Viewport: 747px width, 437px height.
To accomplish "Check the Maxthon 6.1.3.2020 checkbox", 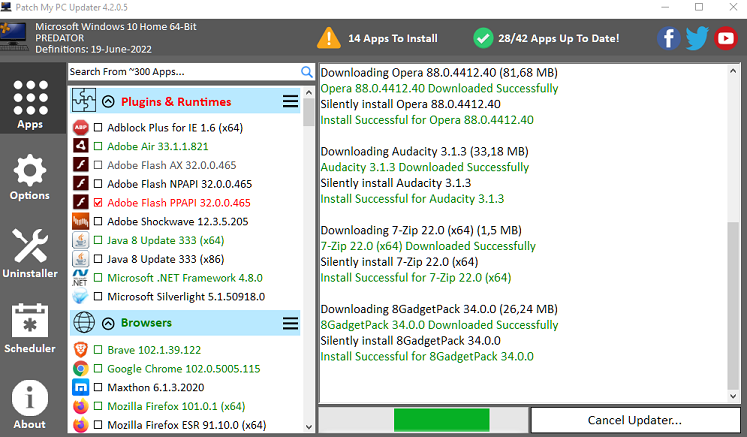I will [98, 387].
